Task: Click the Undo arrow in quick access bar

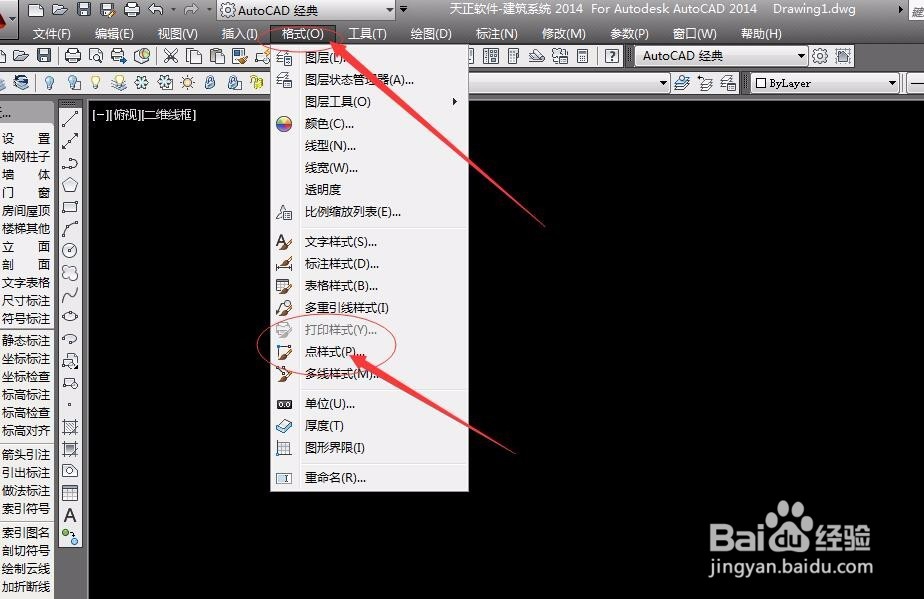Action: coord(156,9)
